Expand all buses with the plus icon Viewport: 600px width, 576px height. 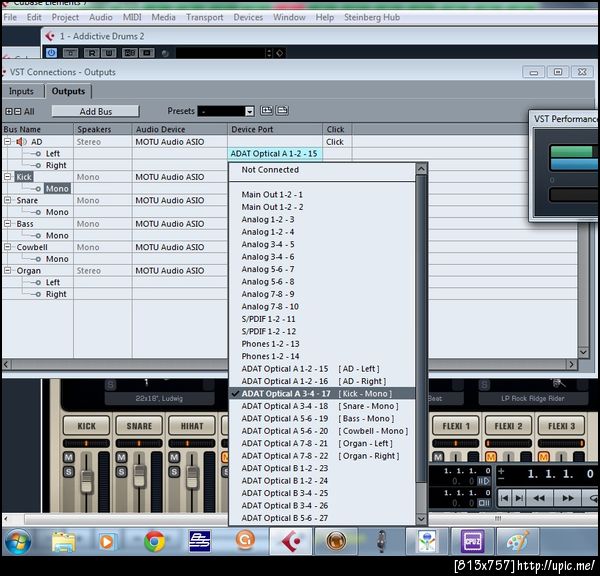pos(9,111)
